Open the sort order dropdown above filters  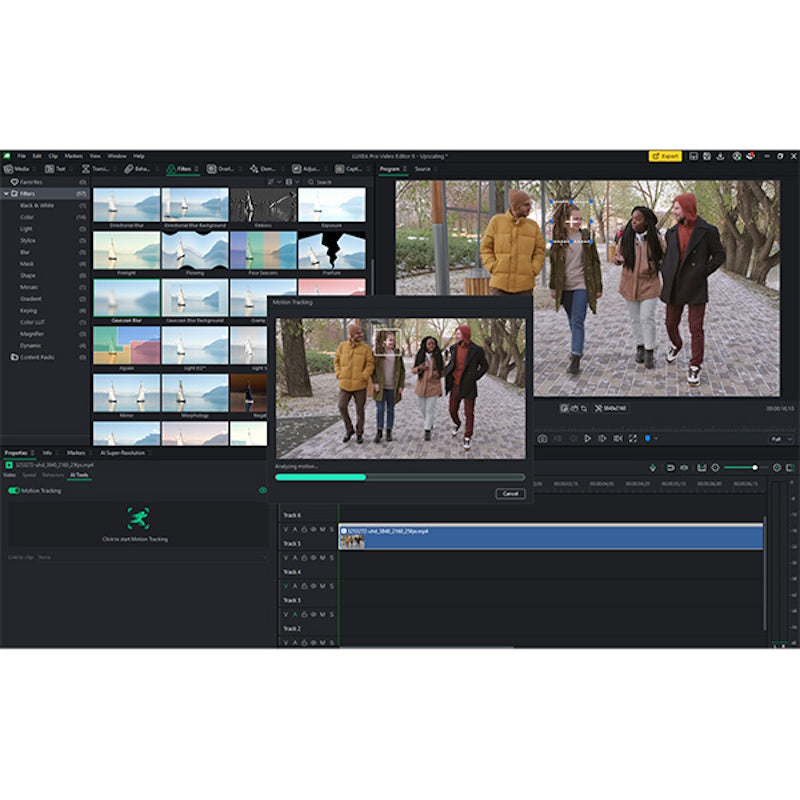coord(274,182)
